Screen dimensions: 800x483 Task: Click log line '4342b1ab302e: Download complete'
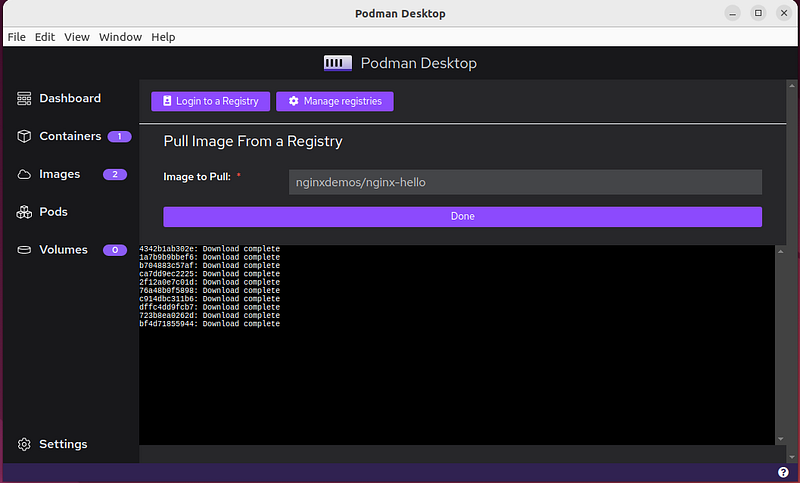209,249
